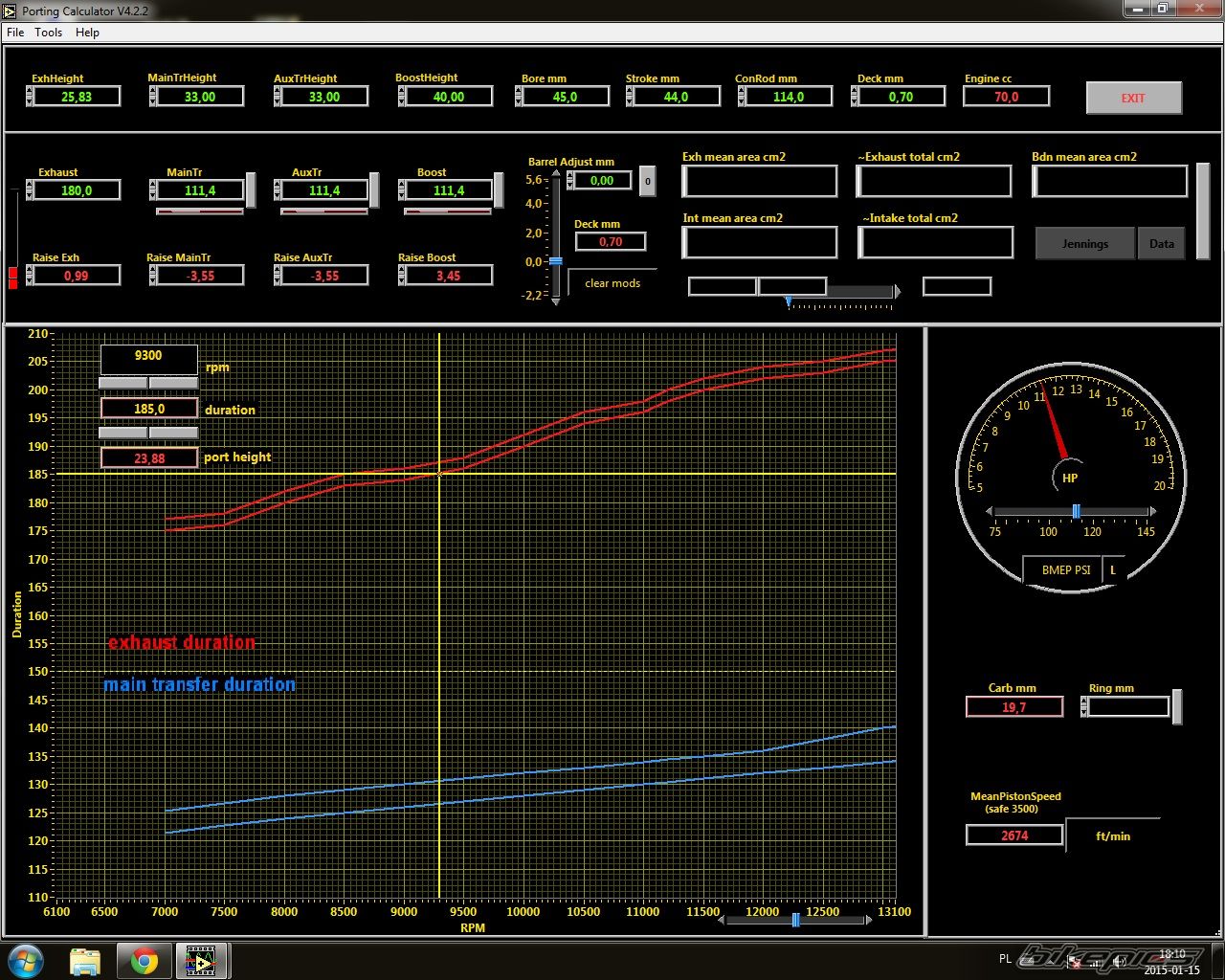Click the 0 reset button beside Barrel Adjust
This screenshot has width=1225, height=980.
point(647,181)
